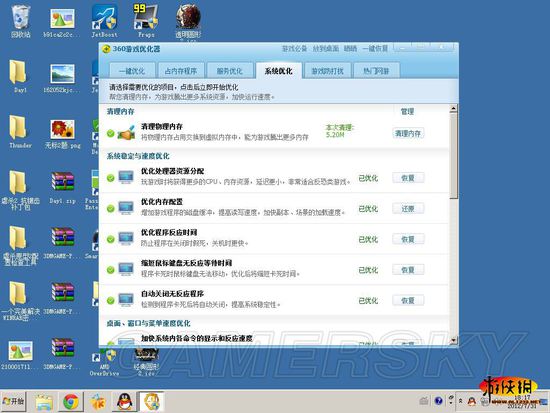Select the 系统优化 tab
Viewport: 550px width, 413px height.
(279, 71)
